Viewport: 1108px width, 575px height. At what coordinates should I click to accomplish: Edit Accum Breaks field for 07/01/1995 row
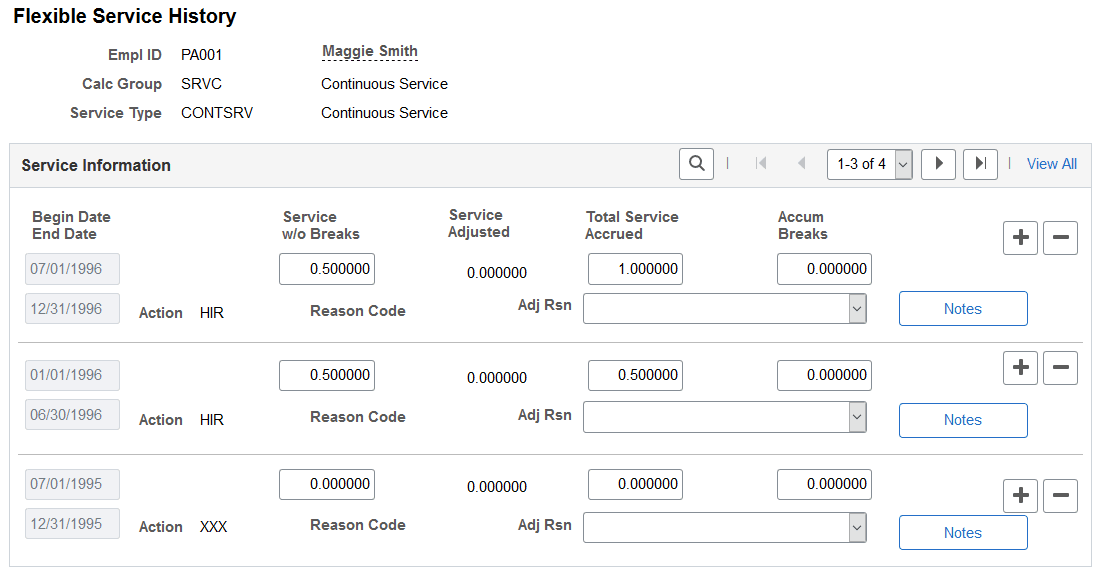click(x=825, y=484)
